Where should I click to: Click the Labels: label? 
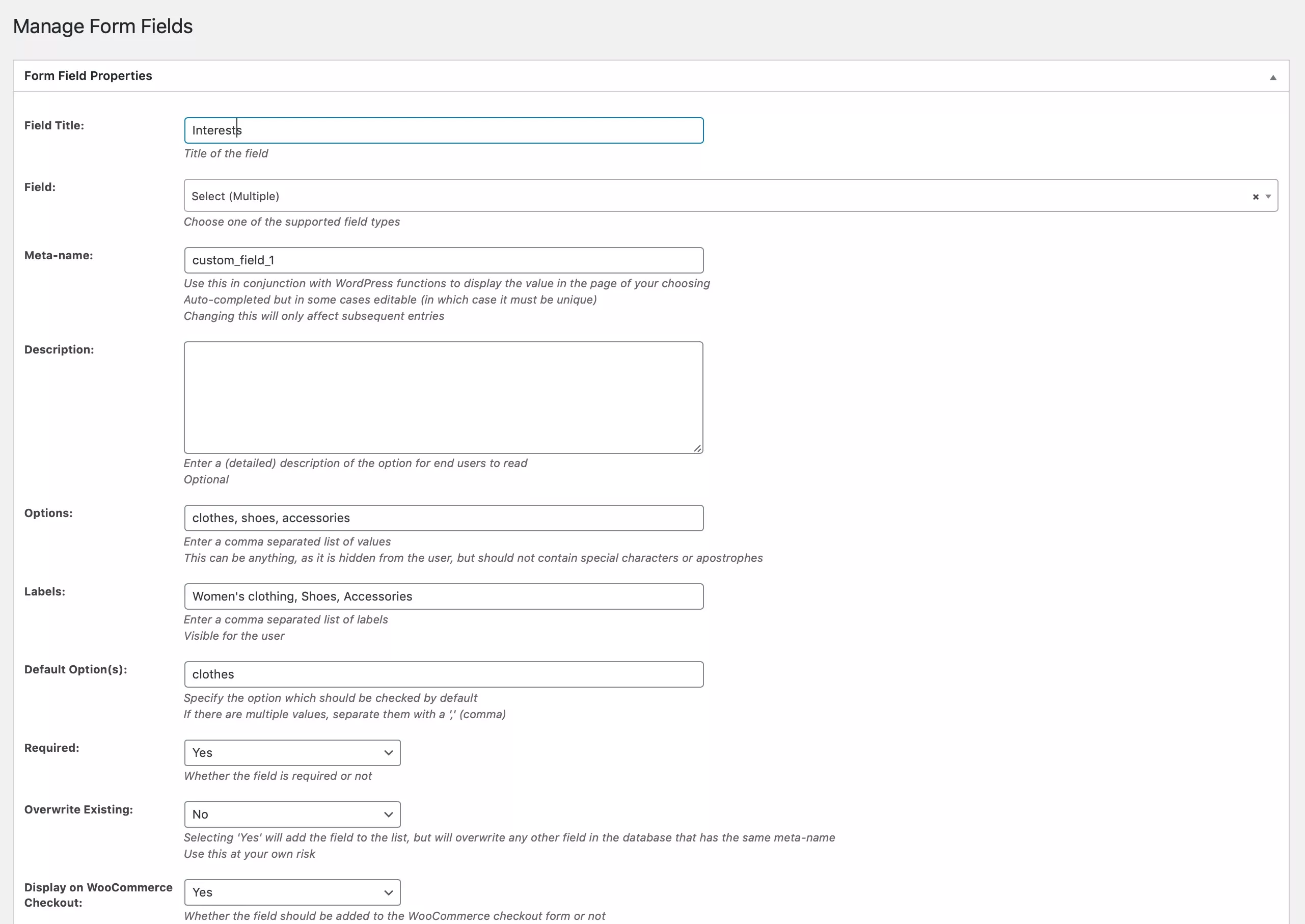44,591
